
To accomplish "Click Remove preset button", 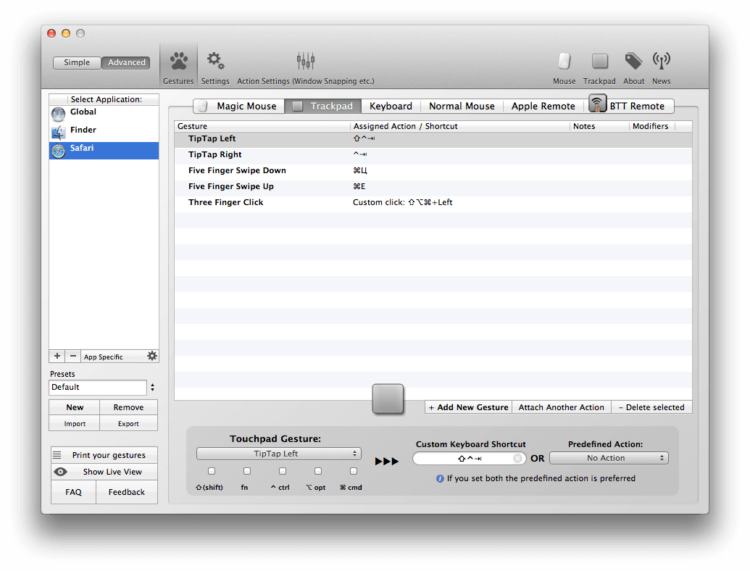I will pyautogui.click(x=128, y=407).
